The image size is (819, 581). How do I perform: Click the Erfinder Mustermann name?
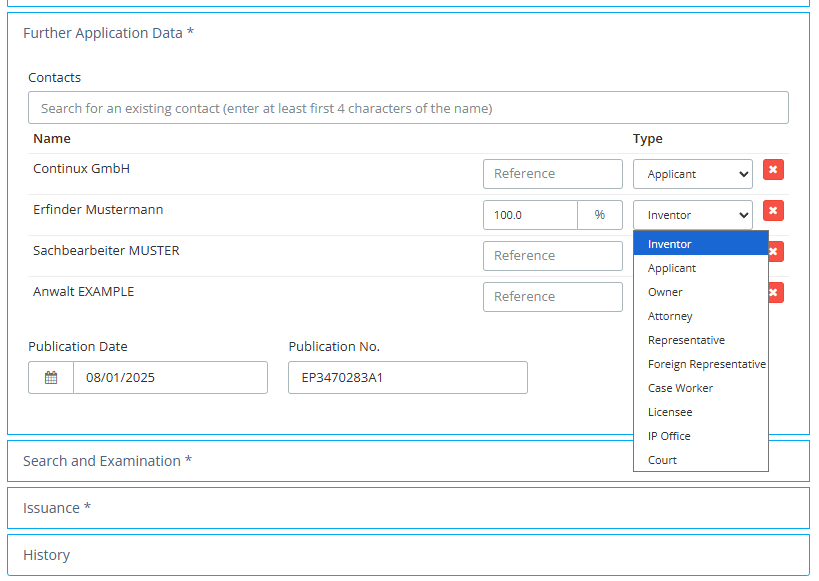tap(98, 210)
